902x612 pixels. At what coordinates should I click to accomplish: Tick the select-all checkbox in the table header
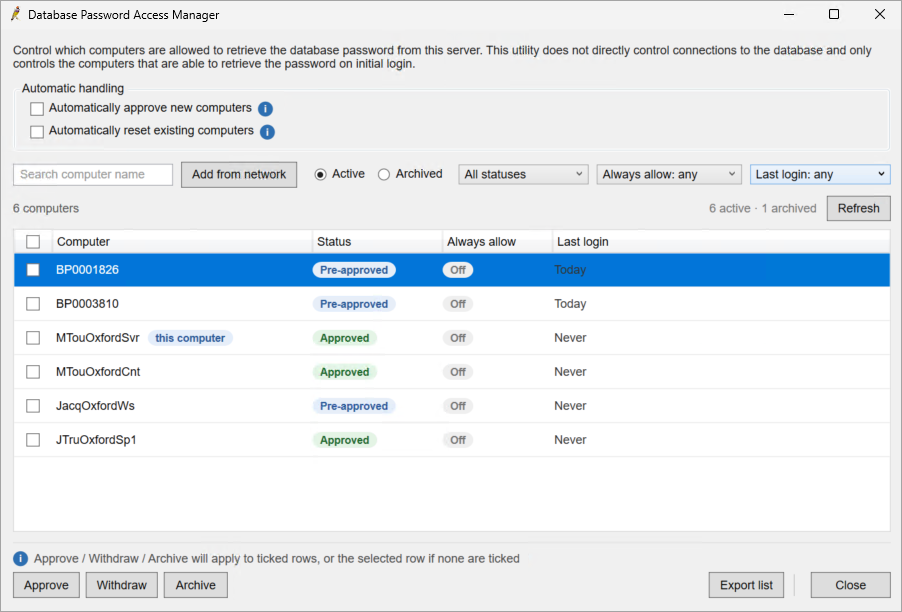[33, 242]
